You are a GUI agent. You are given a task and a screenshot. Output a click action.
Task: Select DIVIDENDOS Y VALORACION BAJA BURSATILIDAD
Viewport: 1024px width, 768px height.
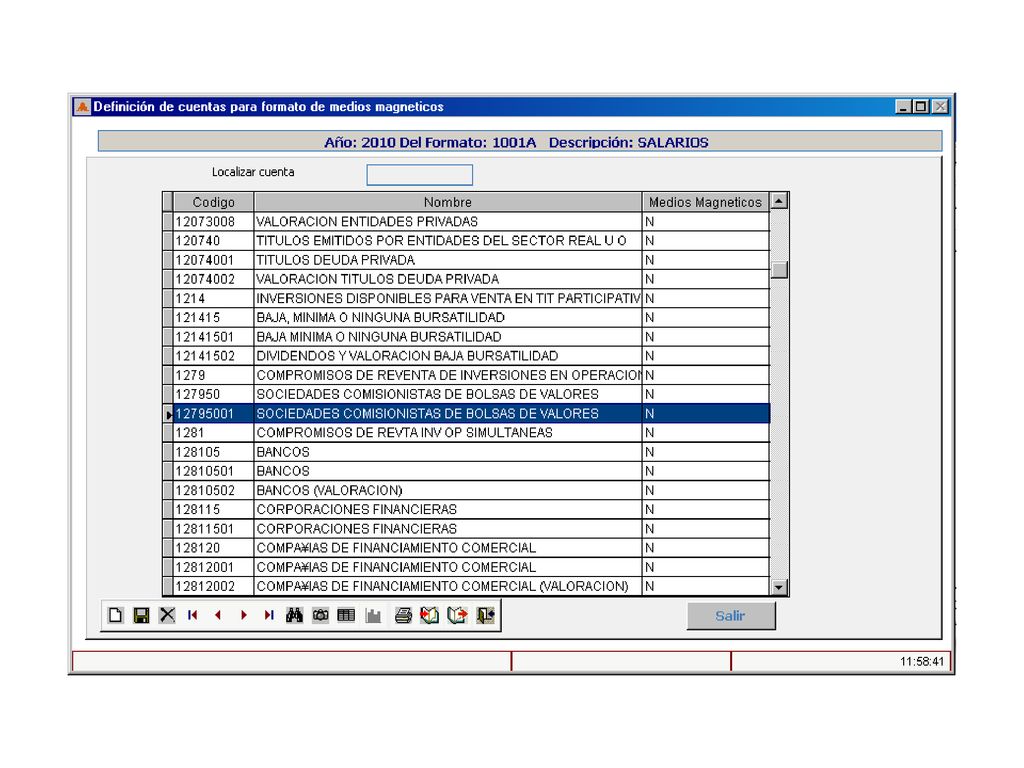448,356
